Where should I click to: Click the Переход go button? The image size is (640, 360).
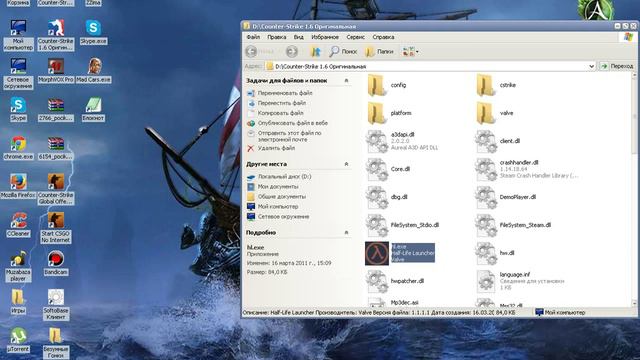pos(617,66)
